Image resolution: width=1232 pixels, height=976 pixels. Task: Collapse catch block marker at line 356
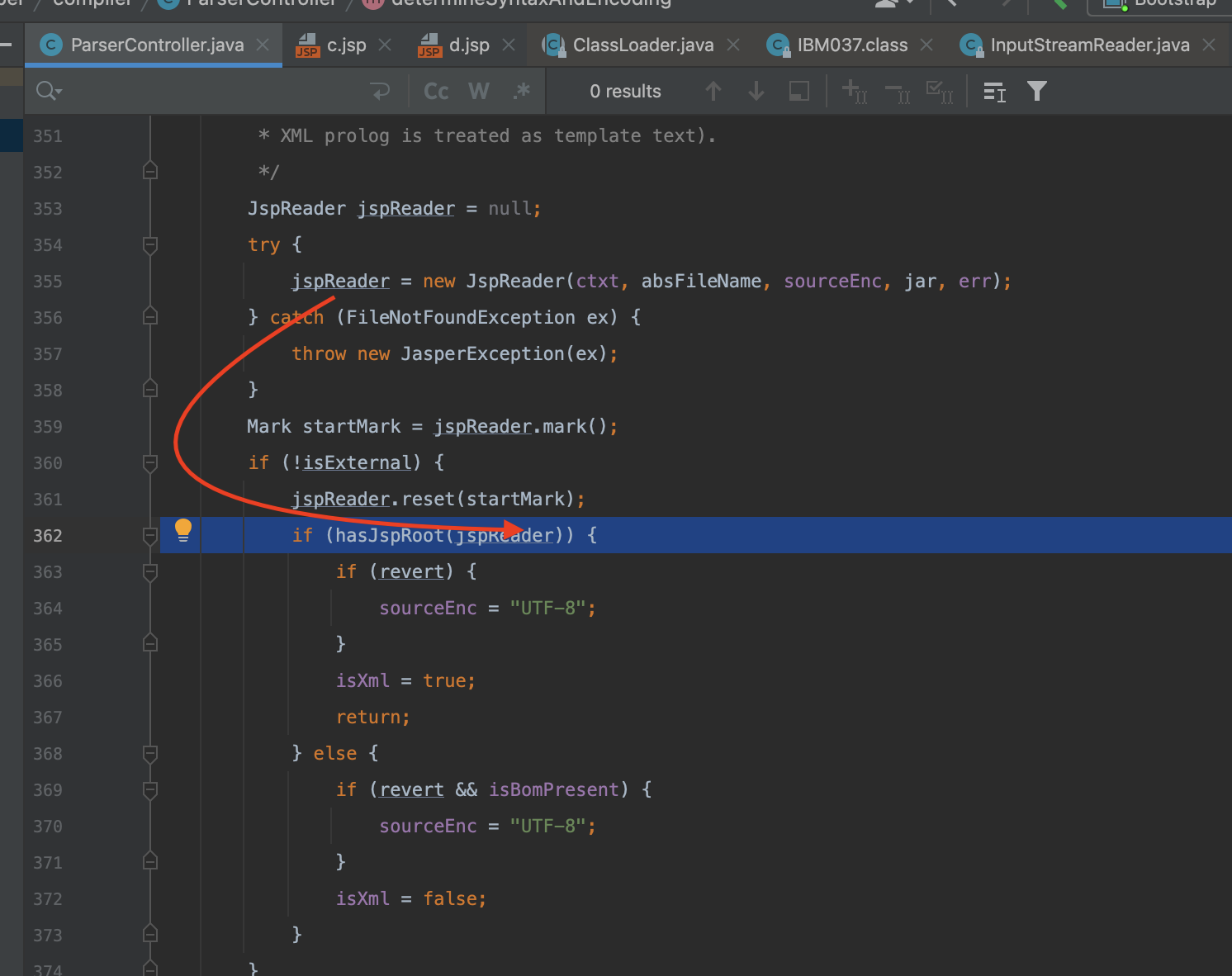coord(150,316)
